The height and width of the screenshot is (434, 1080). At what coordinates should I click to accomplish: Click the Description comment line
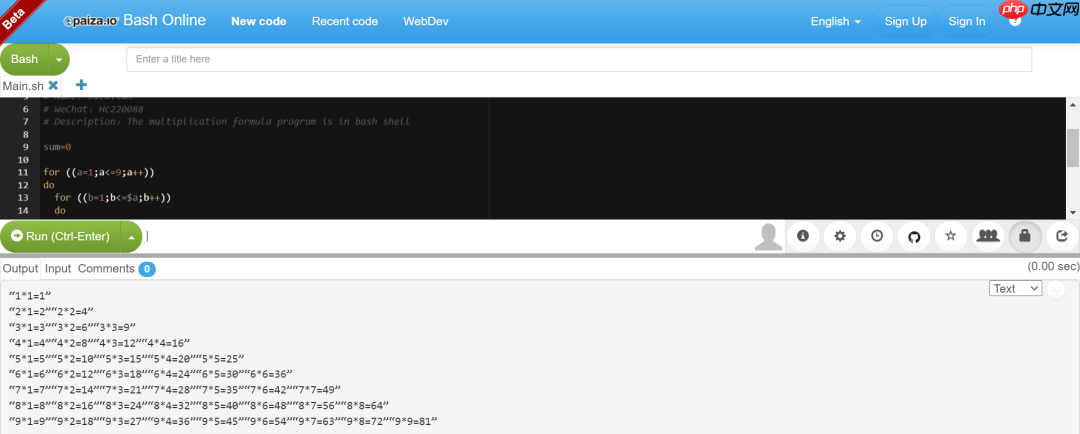coord(227,121)
